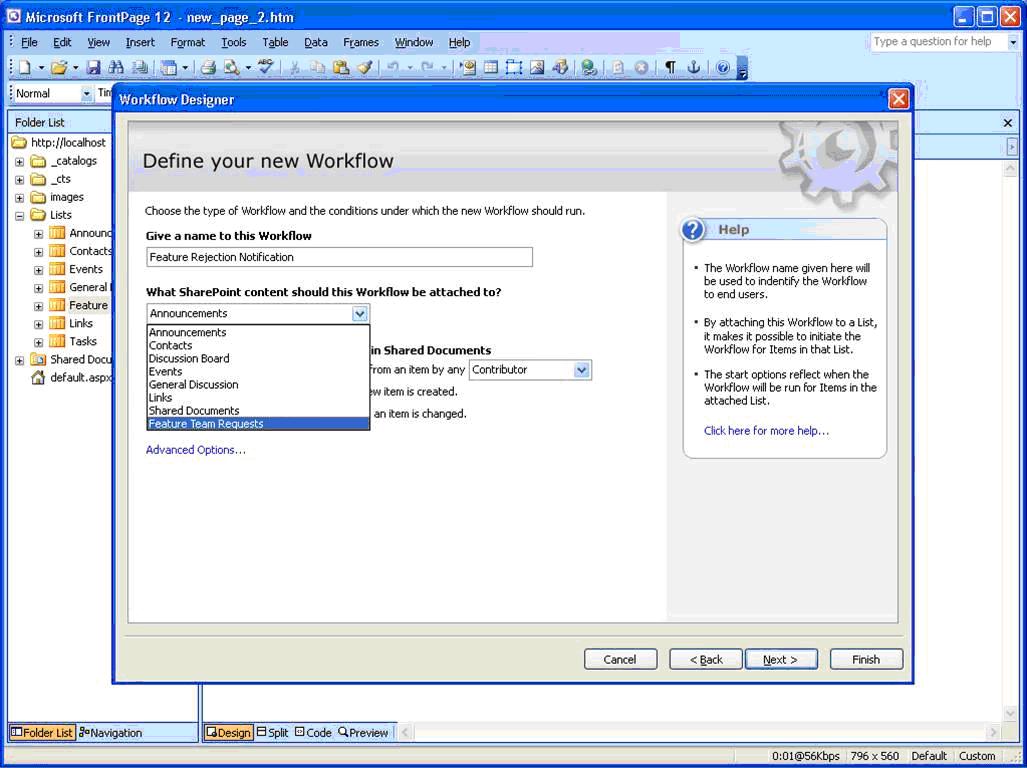Click the Finish button

(x=866, y=659)
